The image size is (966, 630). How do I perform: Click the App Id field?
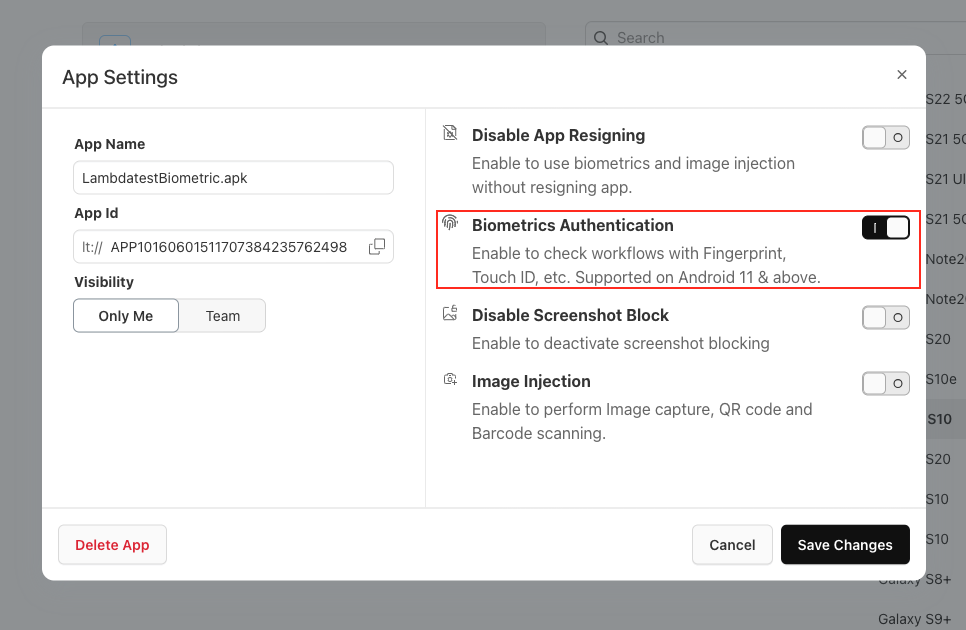click(x=228, y=247)
